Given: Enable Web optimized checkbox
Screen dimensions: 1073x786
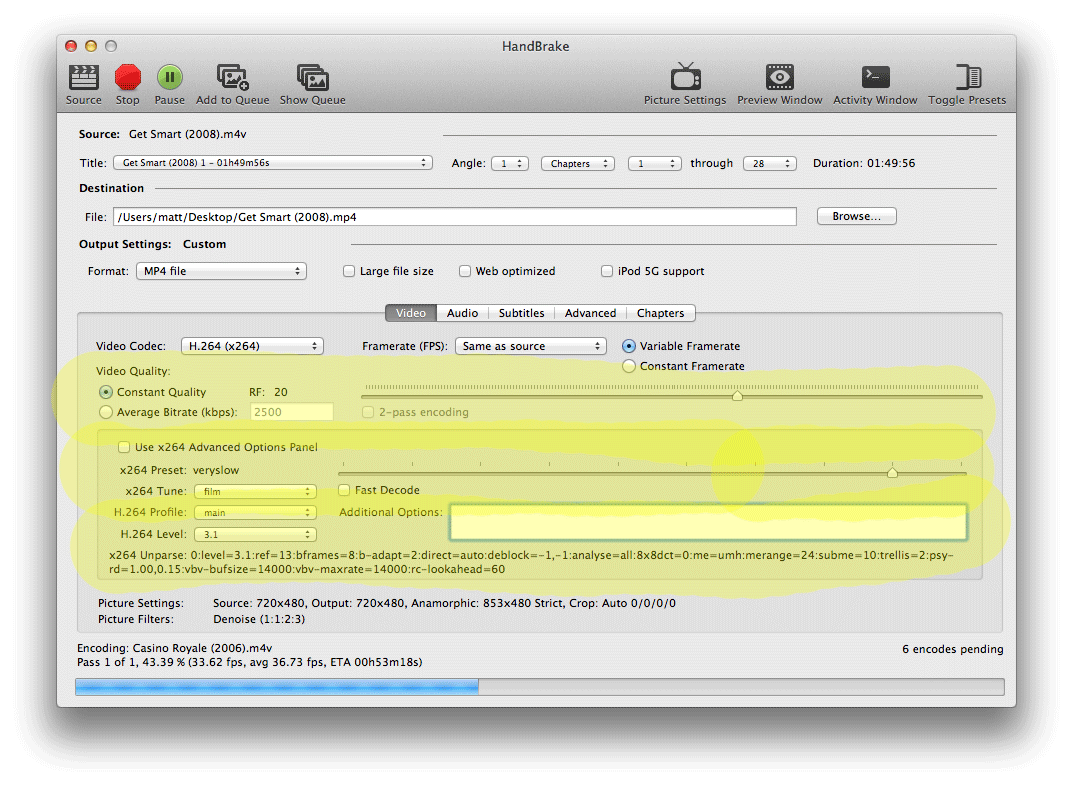Looking at the screenshot, I should point(465,271).
